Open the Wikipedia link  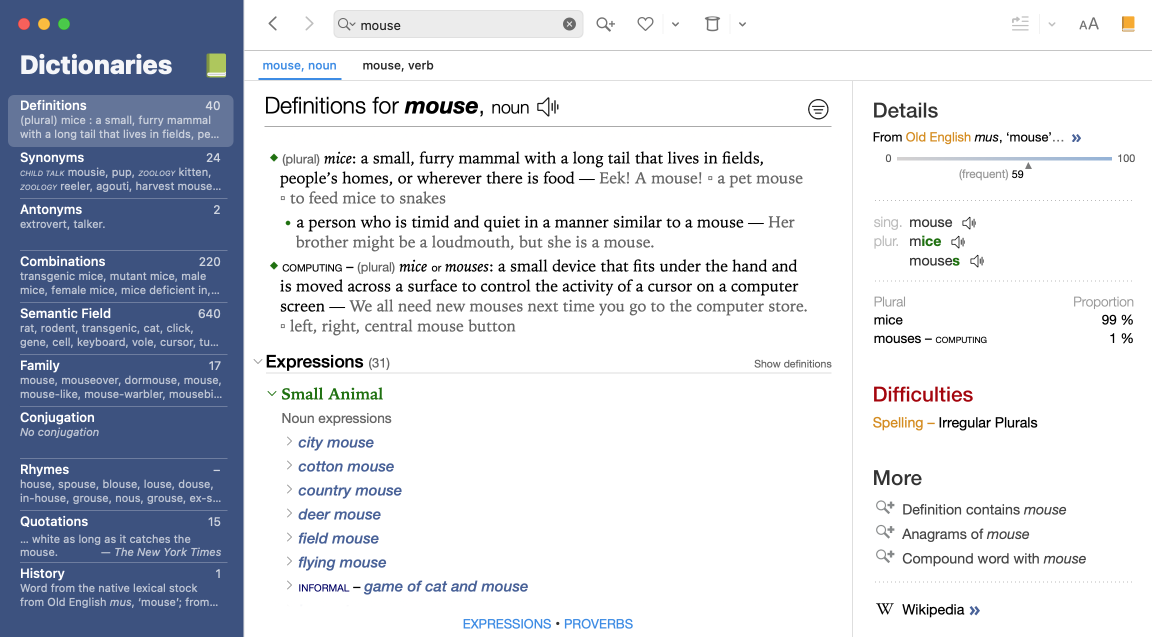[x=932, y=610]
